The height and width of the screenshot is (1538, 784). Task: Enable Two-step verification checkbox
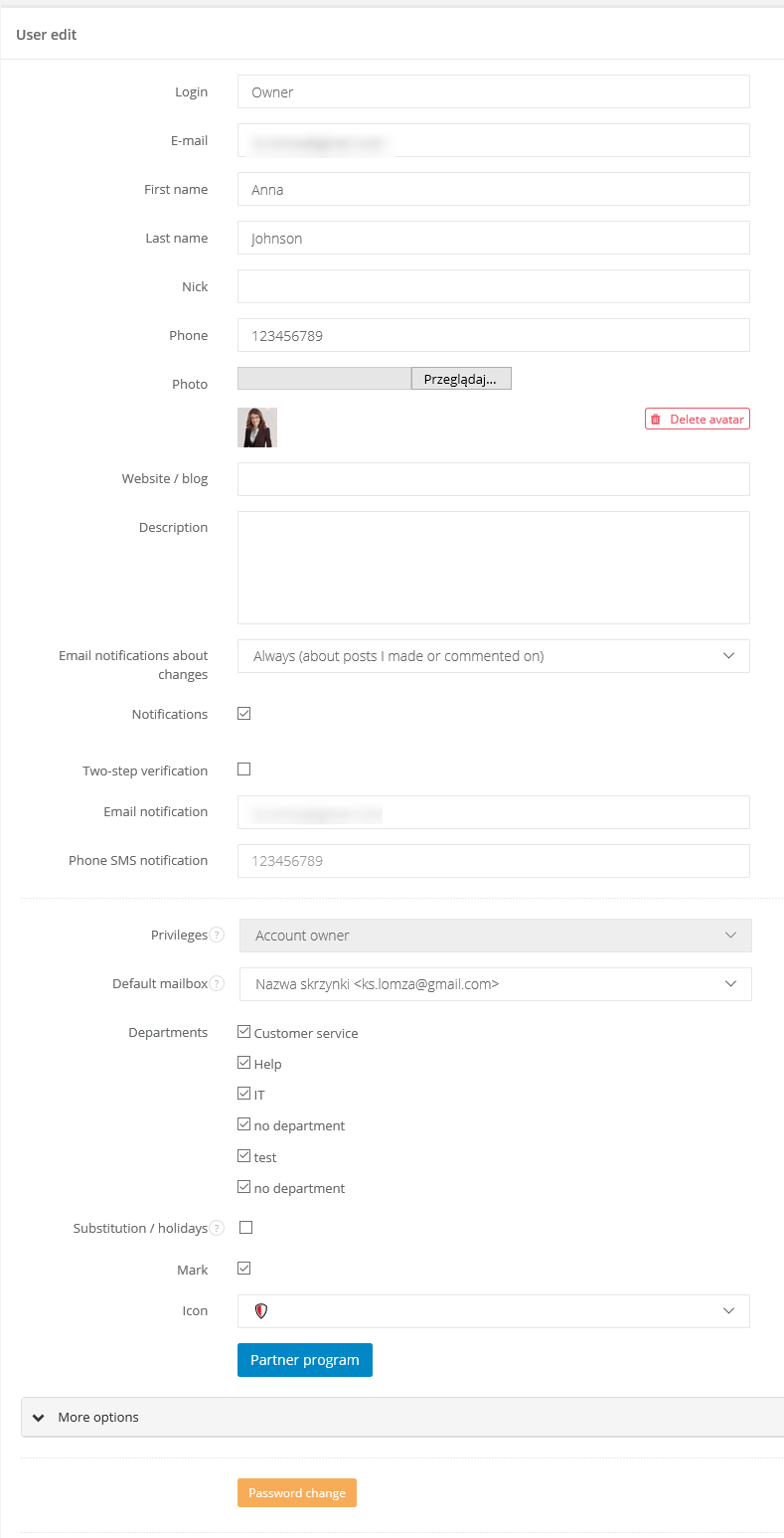[244, 769]
